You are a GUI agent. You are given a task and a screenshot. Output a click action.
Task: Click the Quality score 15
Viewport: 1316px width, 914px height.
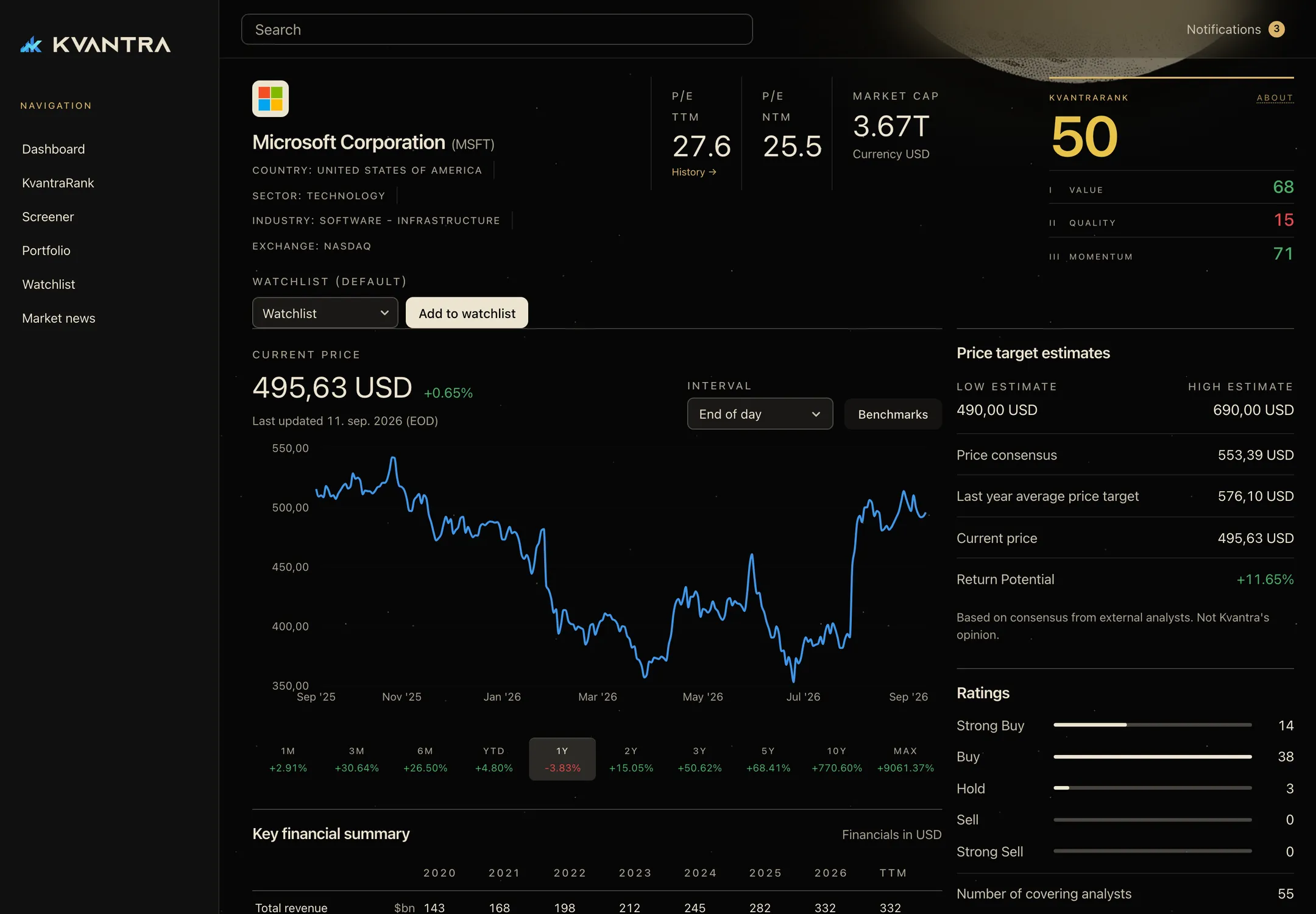[x=1283, y=220]
